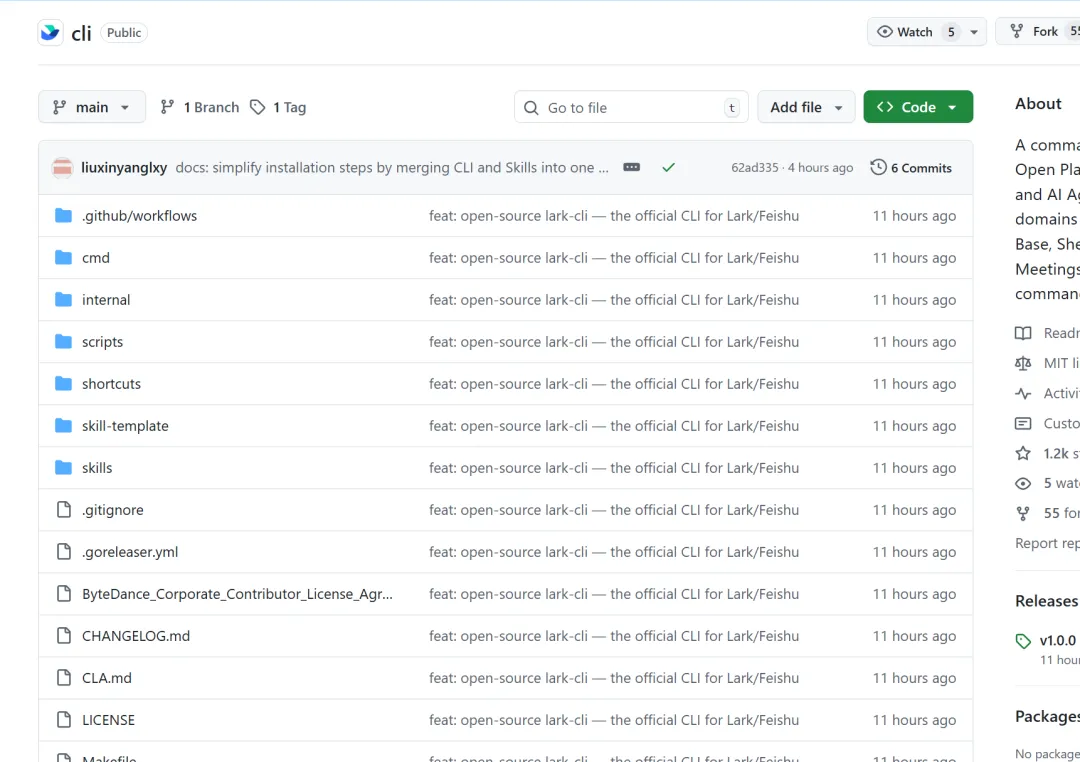Click the Activity pulse icon

click(x=1023, y=393)
